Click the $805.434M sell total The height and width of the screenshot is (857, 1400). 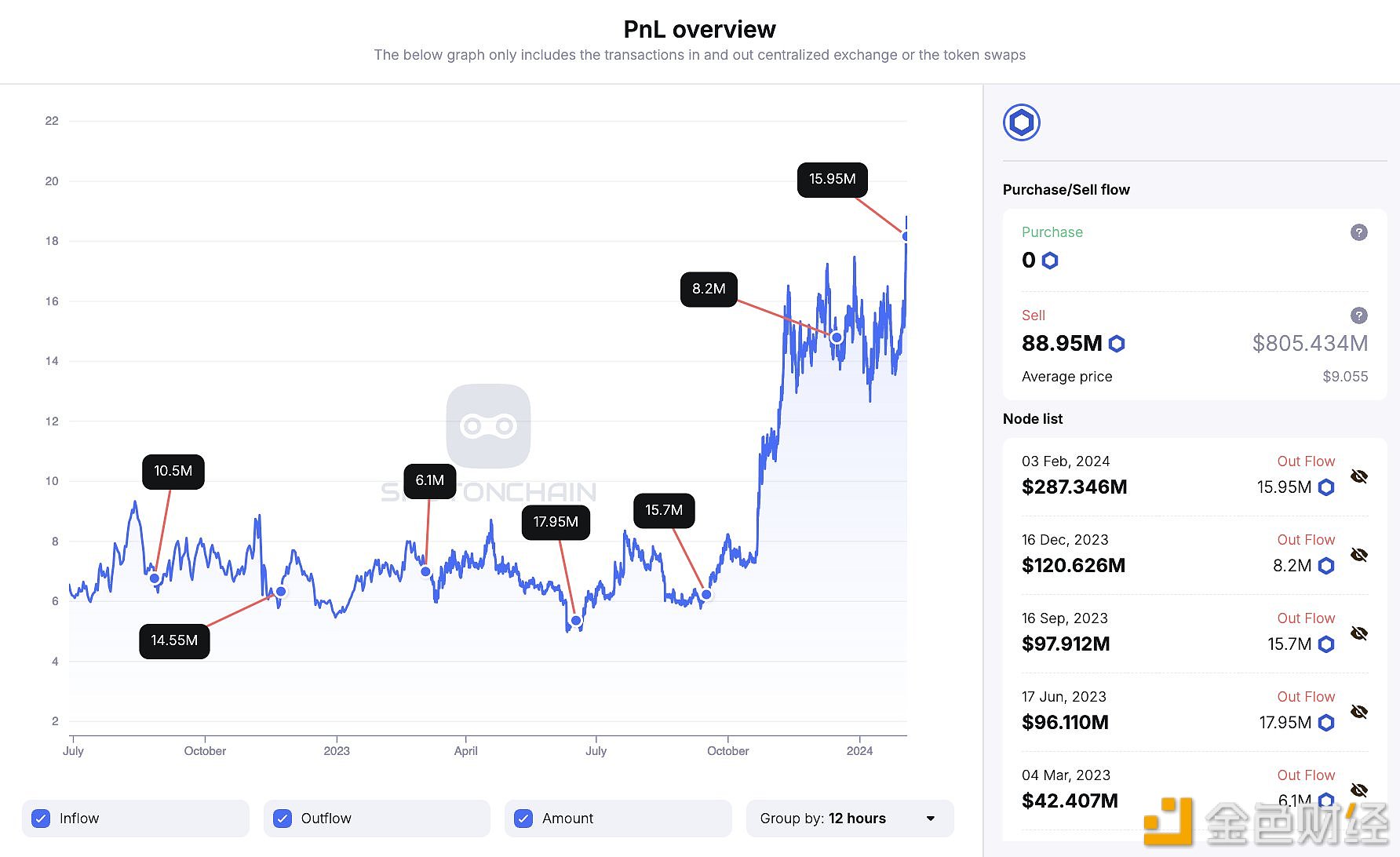[1310, 343]
